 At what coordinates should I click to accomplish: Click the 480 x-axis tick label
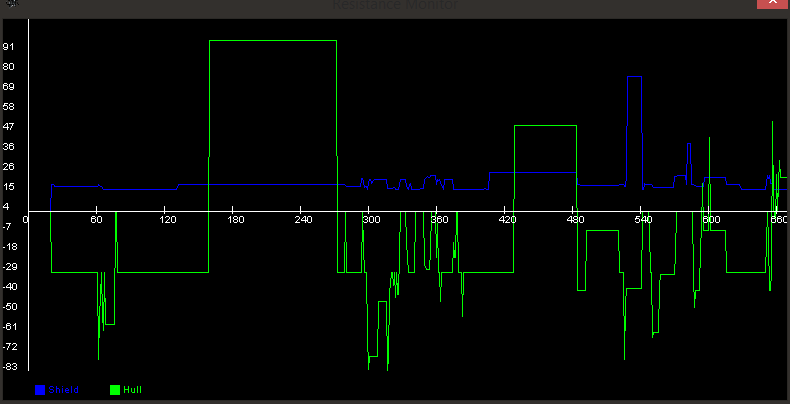[575, 220]
